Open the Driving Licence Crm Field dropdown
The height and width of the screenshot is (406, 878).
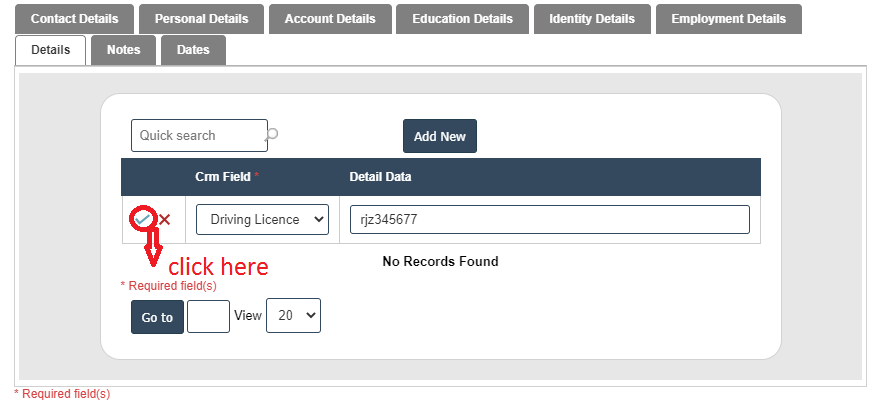(x=262, y=220)
